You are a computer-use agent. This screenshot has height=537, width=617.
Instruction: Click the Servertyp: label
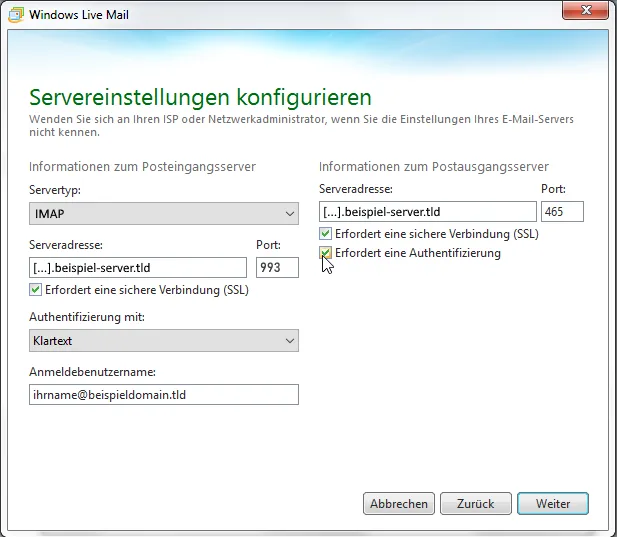click(55, 190)
